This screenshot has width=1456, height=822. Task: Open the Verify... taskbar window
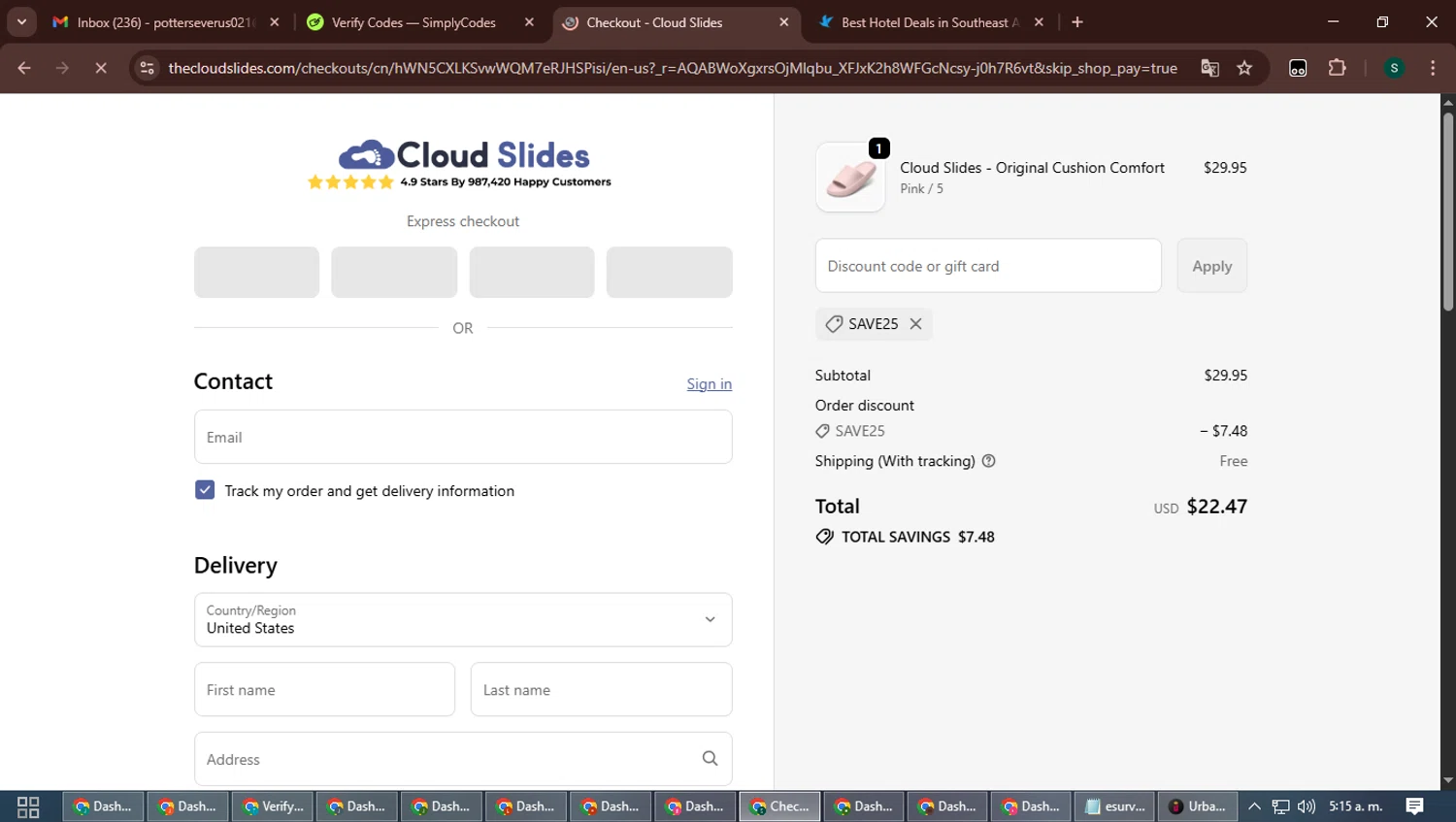272,806
